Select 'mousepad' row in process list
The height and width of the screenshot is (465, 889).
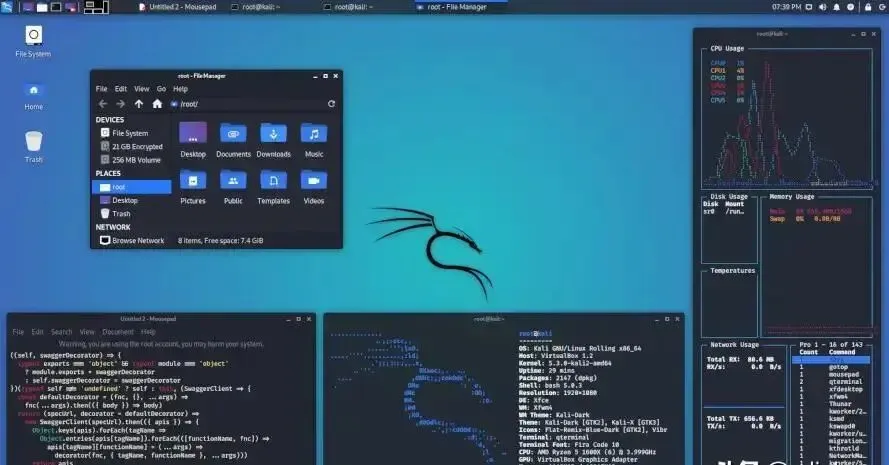tap(831, 375)
